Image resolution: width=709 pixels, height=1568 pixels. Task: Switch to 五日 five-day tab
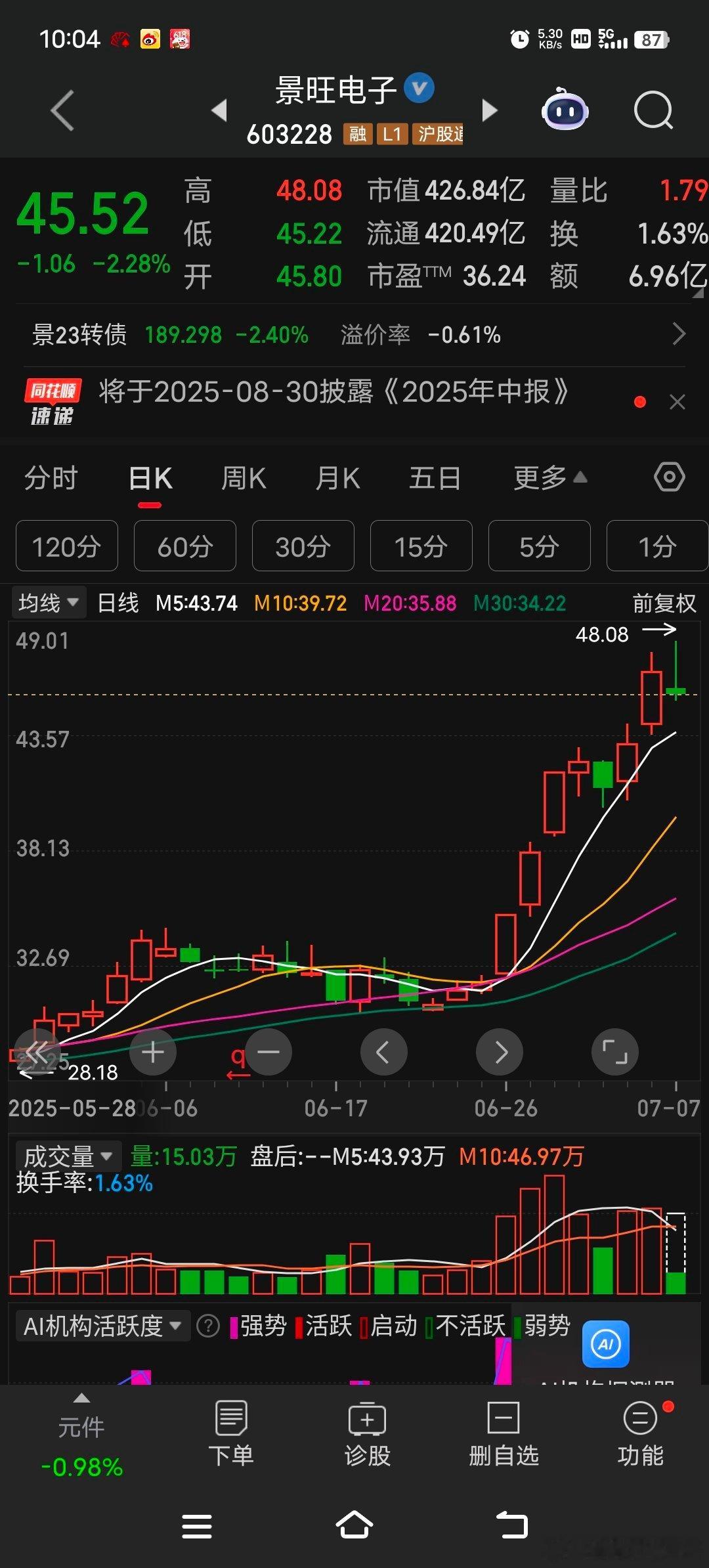point(435,477)
